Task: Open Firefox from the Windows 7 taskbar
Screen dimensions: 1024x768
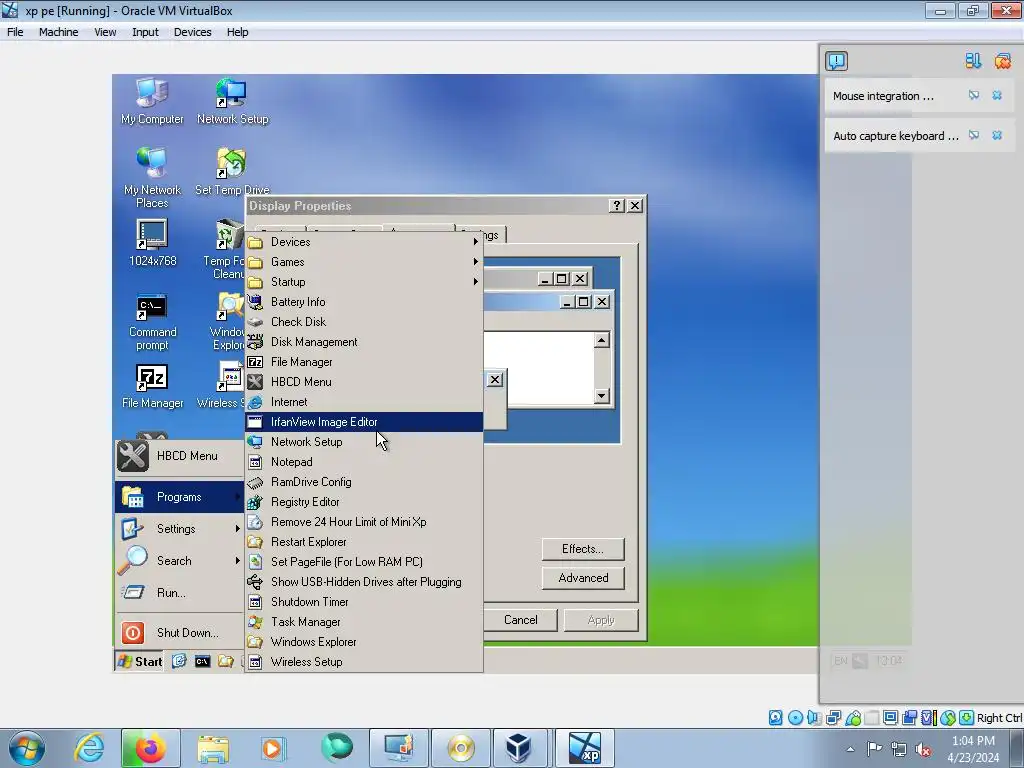Action: [150, 748]
